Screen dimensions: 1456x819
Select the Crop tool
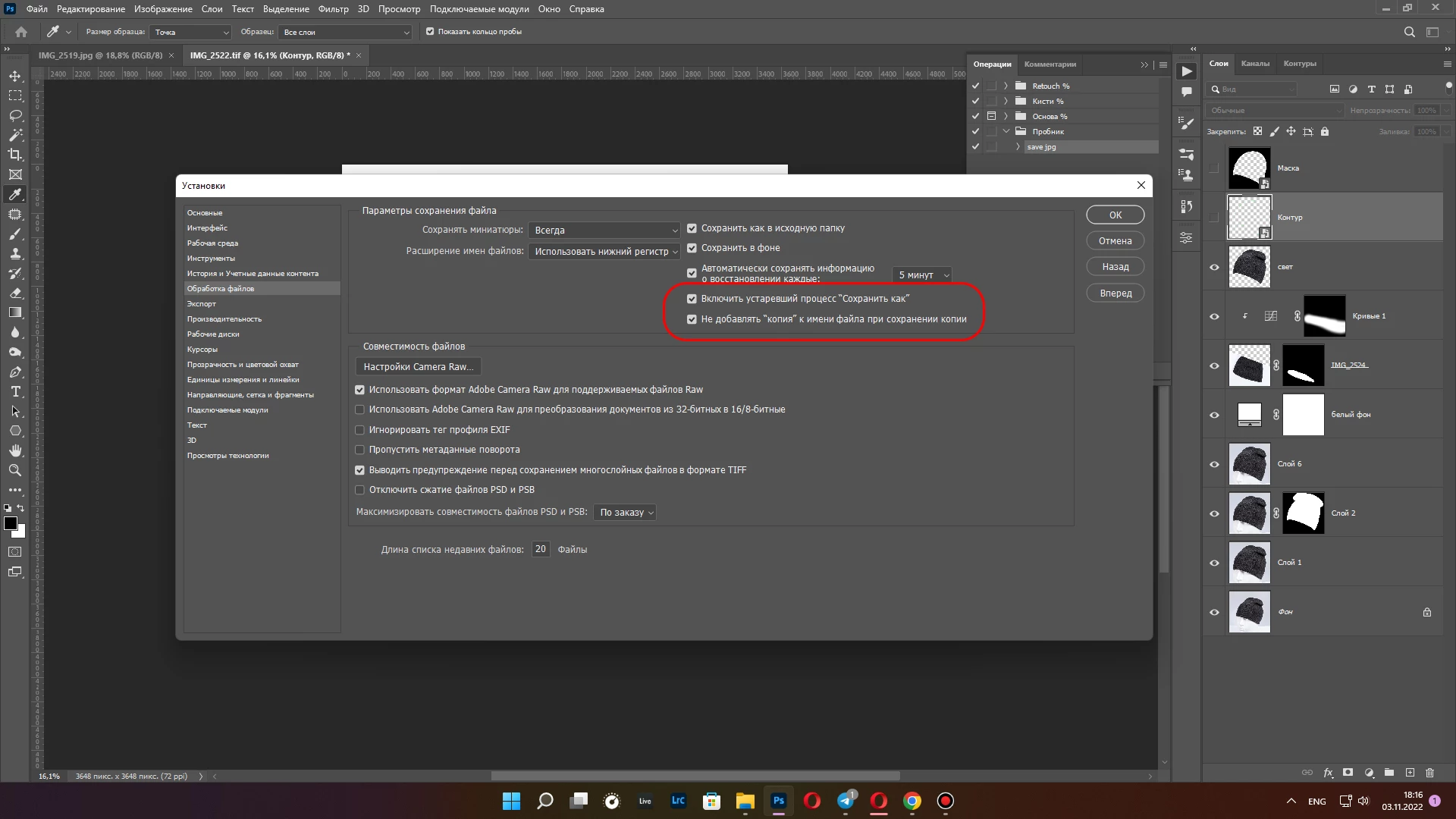point(15,155)
